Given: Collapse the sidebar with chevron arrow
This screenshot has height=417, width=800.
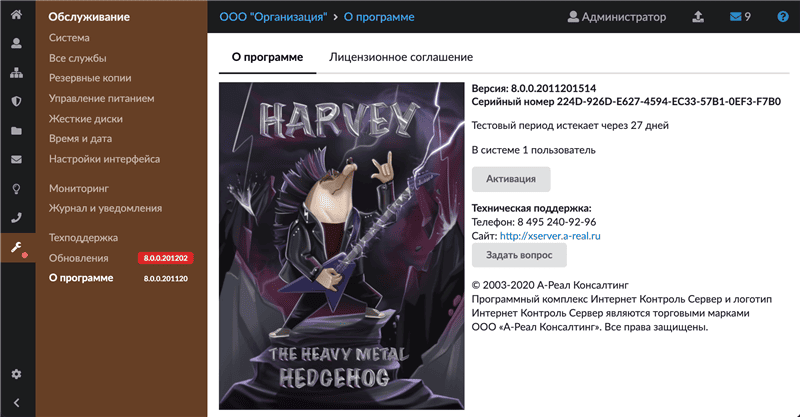Looking at the screenshot, I should click(x=16, y=403).
